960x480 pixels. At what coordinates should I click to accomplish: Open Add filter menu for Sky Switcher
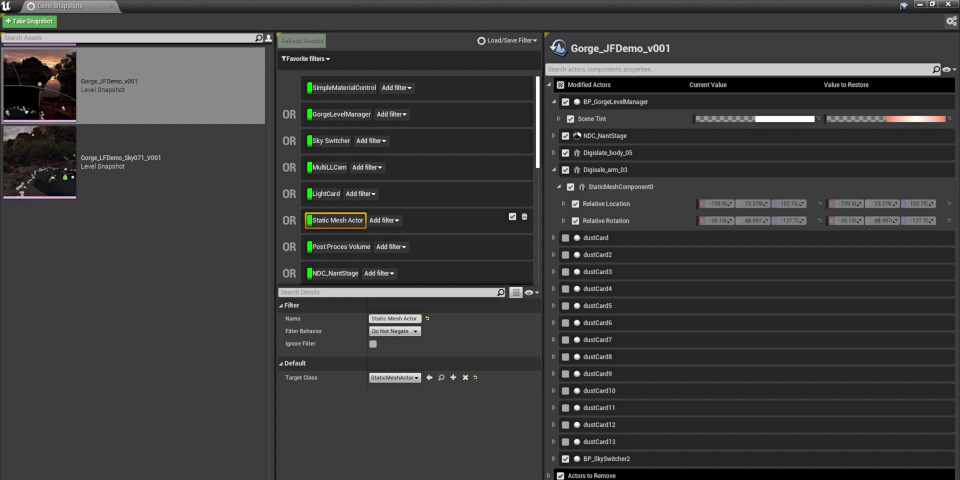click(x=370, y=141)
